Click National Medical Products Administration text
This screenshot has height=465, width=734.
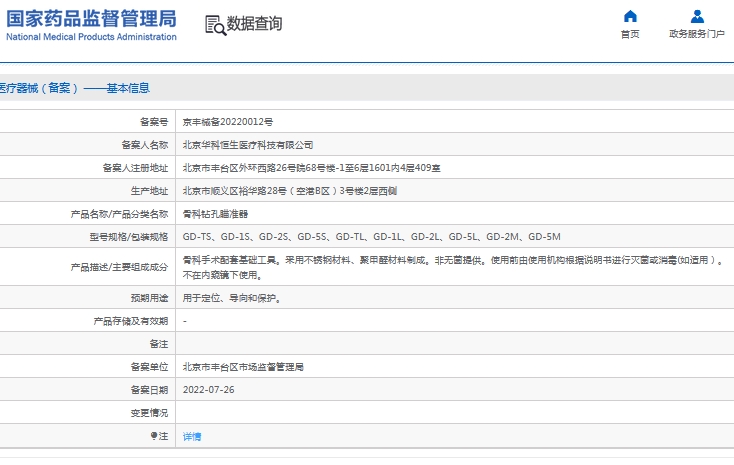point(91,37)
